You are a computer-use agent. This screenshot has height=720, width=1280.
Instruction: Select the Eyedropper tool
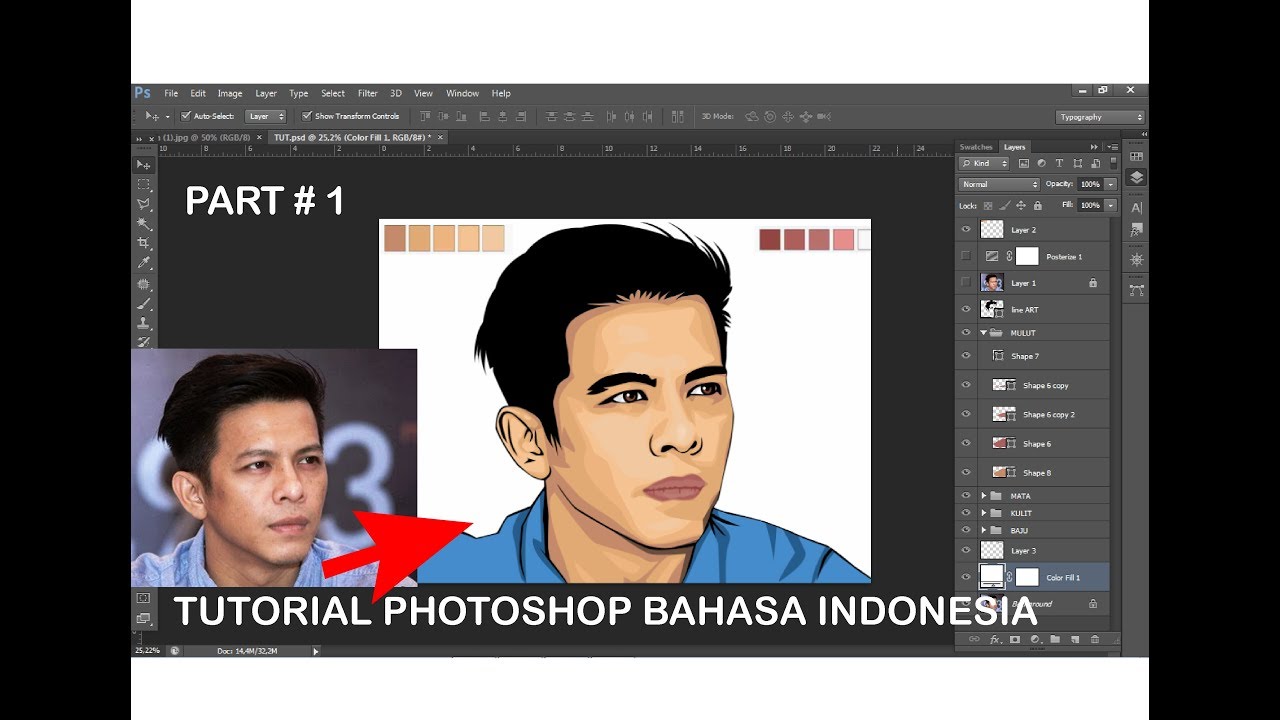(144, 264)
